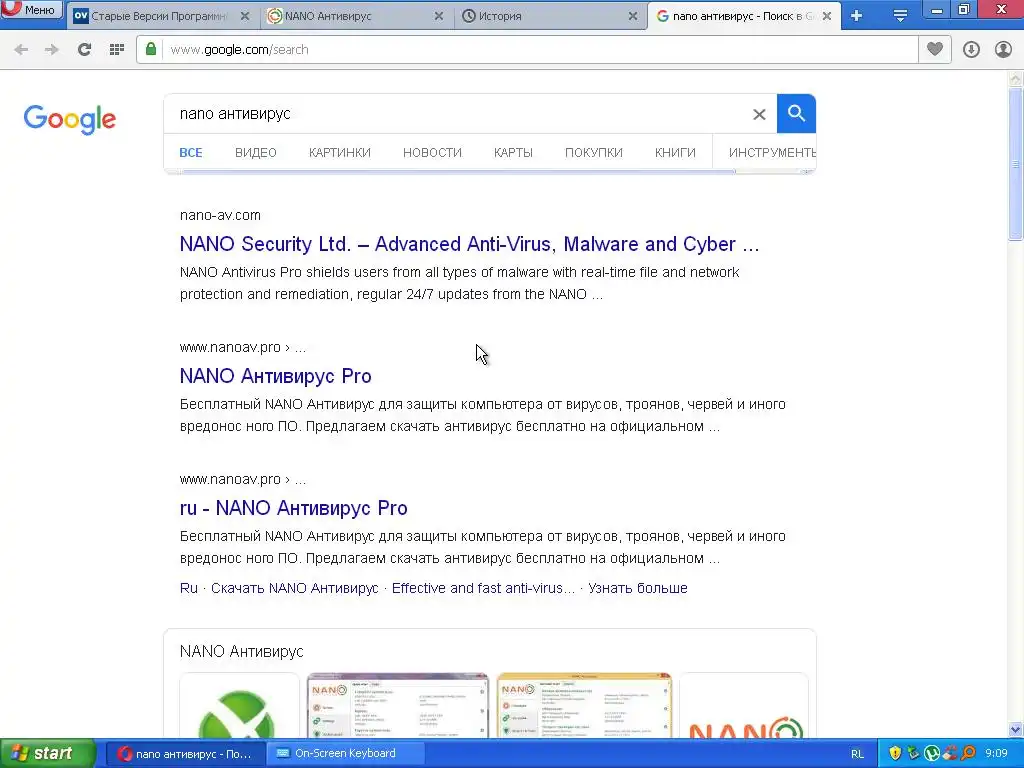Click Effective and fast anti-virus sitelink
The width and height of the screenshot is (1024, 768).
coord(483,588)
